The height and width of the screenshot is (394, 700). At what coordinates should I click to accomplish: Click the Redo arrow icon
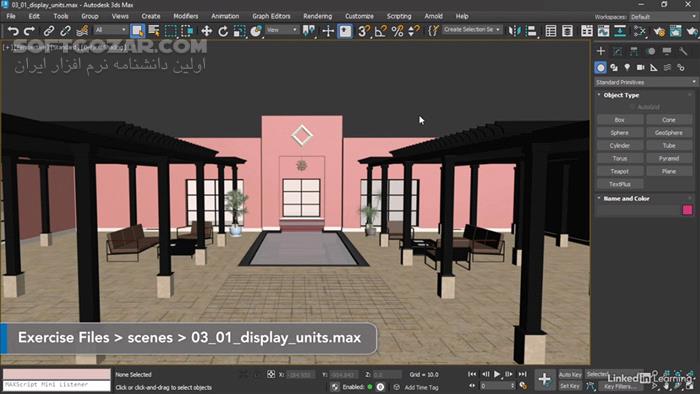pos(29,31)
